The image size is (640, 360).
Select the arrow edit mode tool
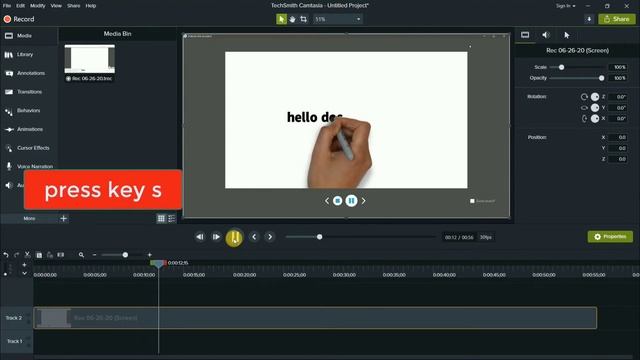click(281, 19)
